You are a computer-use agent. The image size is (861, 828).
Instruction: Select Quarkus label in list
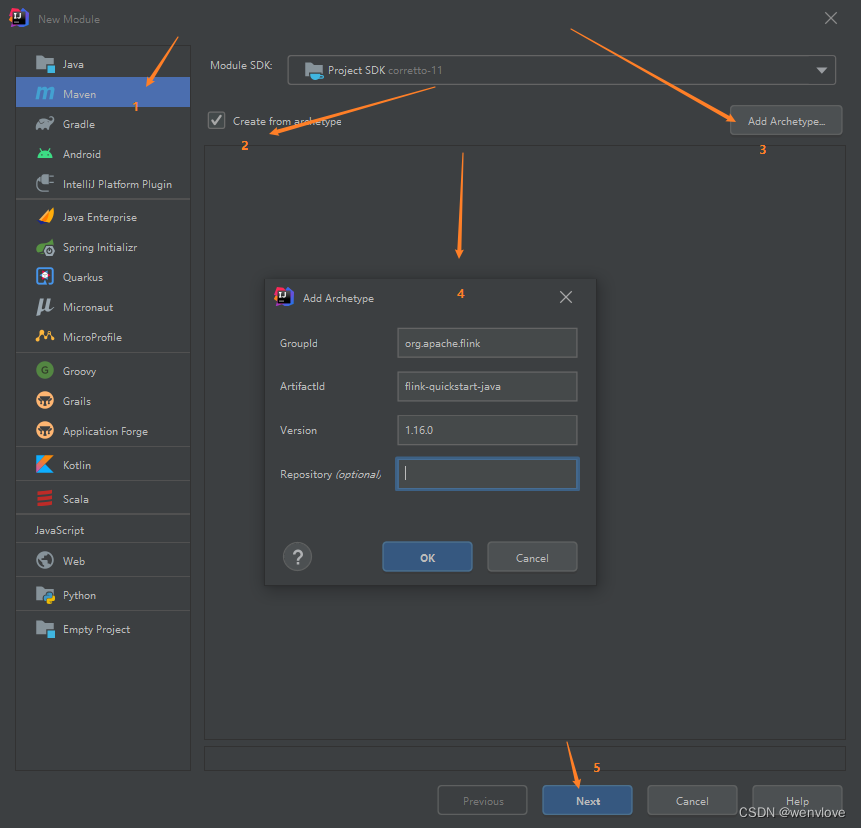pyautogui.click(x=82, y=277)
